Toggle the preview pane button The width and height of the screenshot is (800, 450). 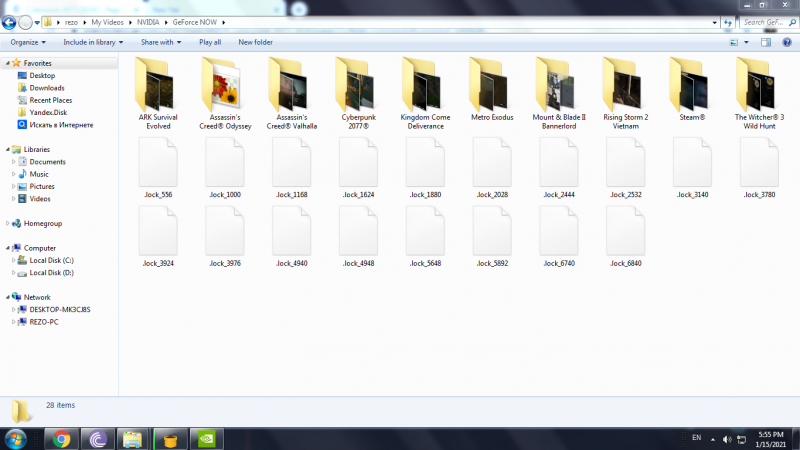pos(766,42)
